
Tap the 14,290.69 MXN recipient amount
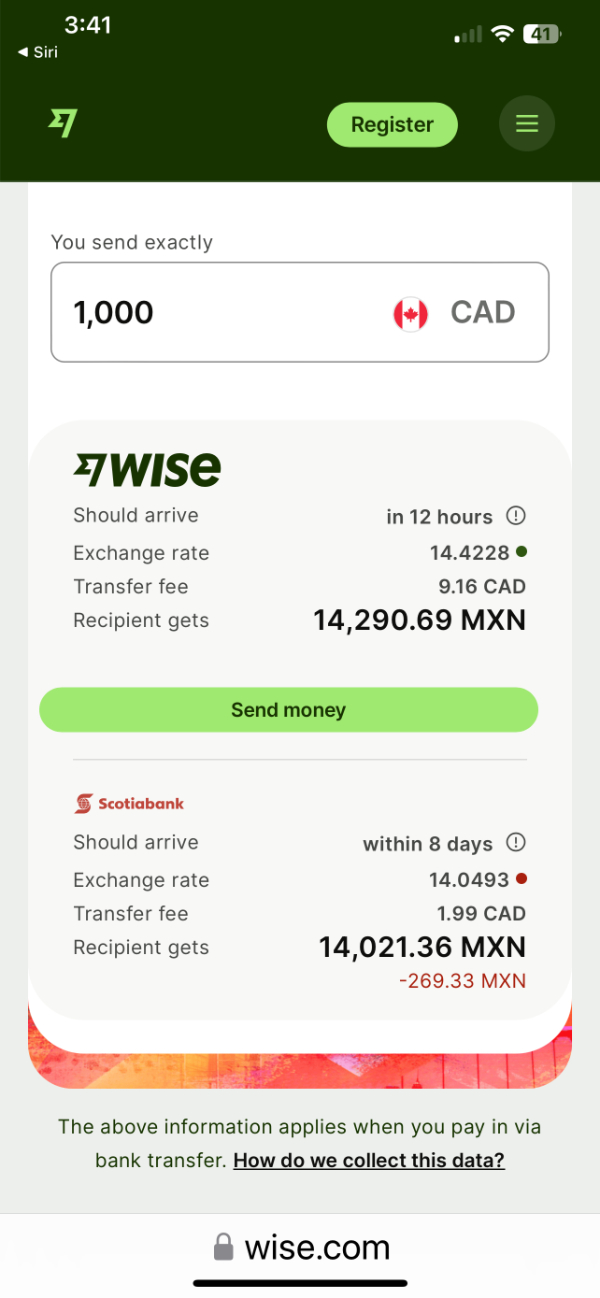(x=419, y=620)
